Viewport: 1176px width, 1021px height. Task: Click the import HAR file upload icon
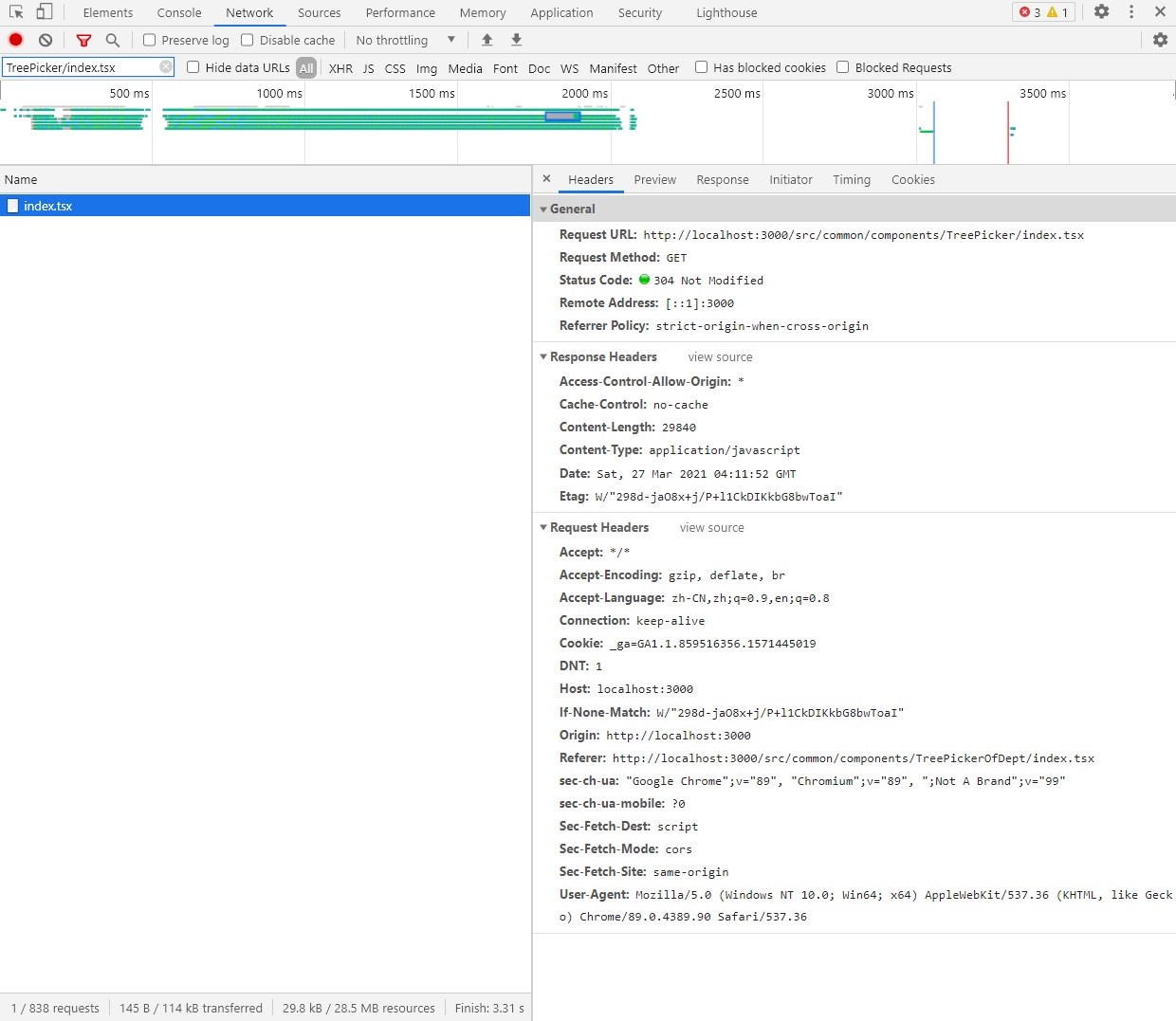[x=487, y=40]
